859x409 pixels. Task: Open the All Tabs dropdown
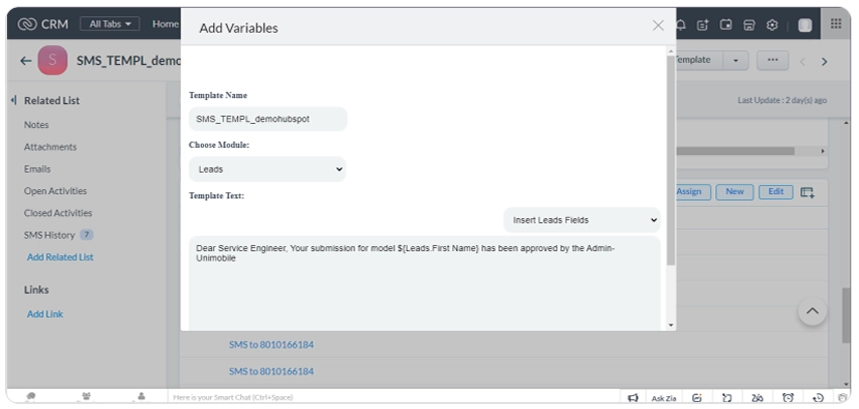pos(109,24)
